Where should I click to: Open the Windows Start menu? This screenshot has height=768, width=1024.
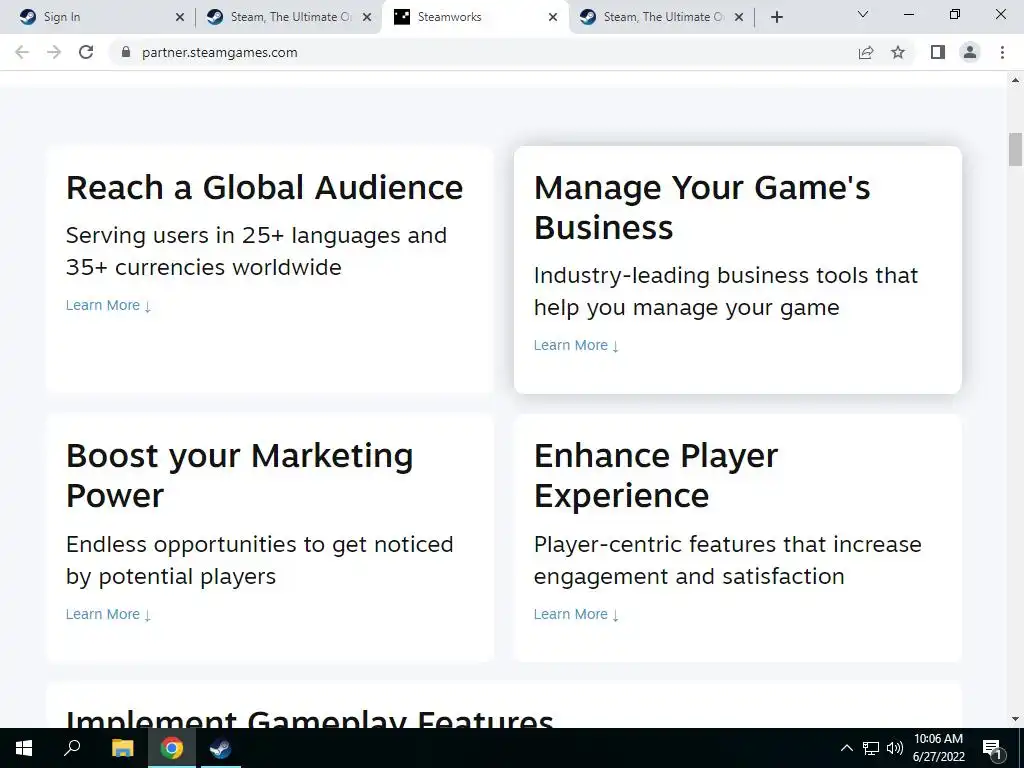[24, 748]
